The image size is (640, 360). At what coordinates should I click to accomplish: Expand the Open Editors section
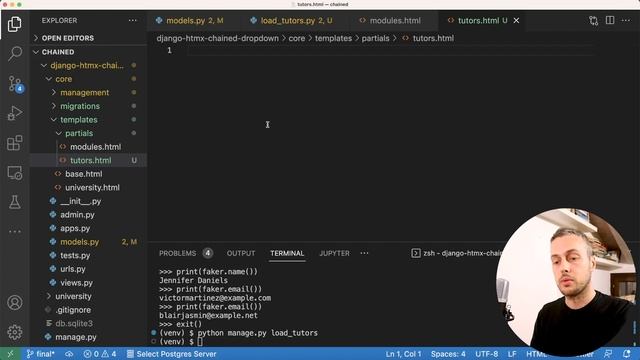pos(67,38)
